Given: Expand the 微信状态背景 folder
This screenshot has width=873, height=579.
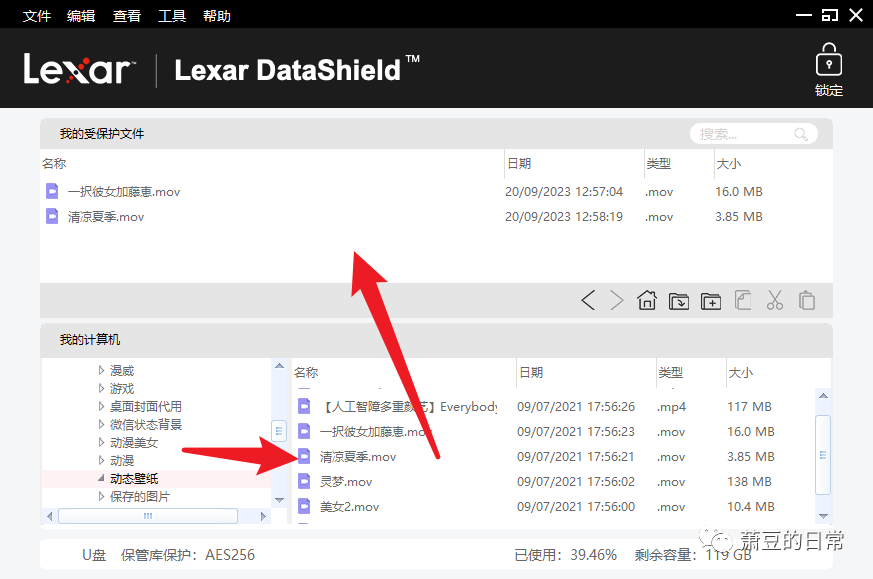Looking at the screenshot, I should [101, 424].
